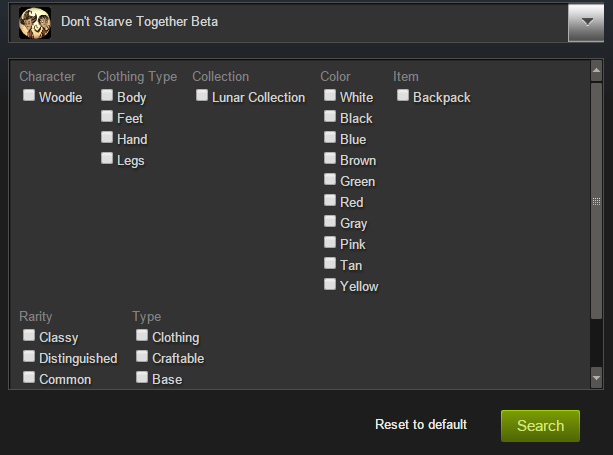The image size is (613, 455).
Task: Tick the Red color filter
Action: tap(330, 201)
